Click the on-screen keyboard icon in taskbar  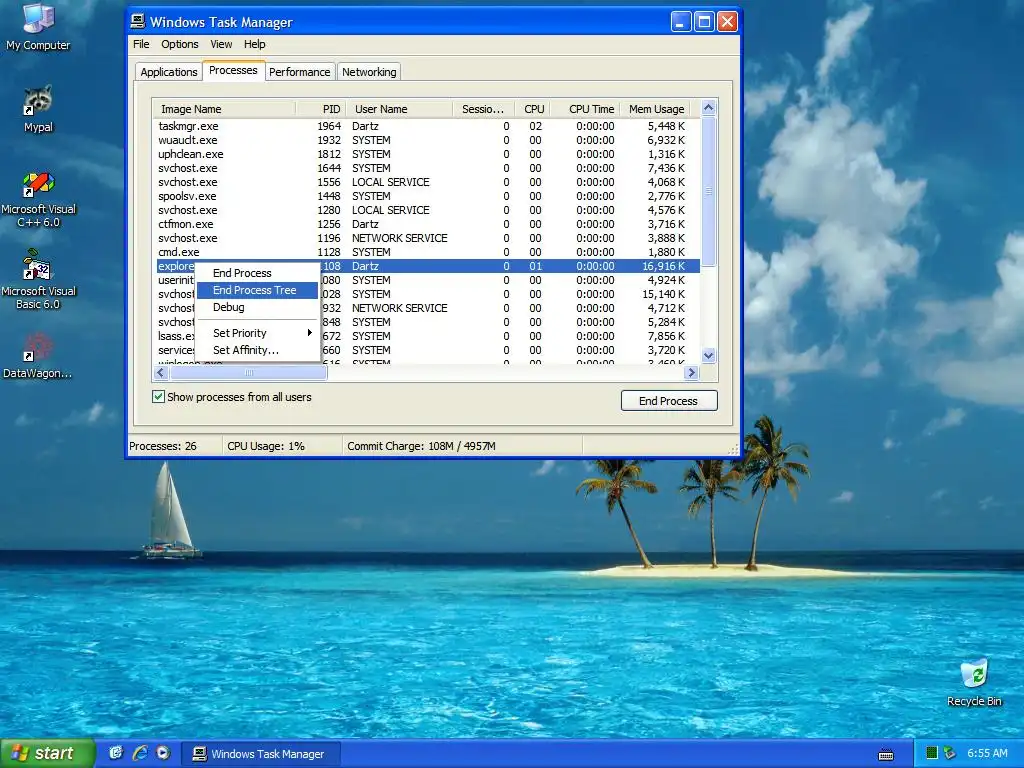(x=886, y=754)
